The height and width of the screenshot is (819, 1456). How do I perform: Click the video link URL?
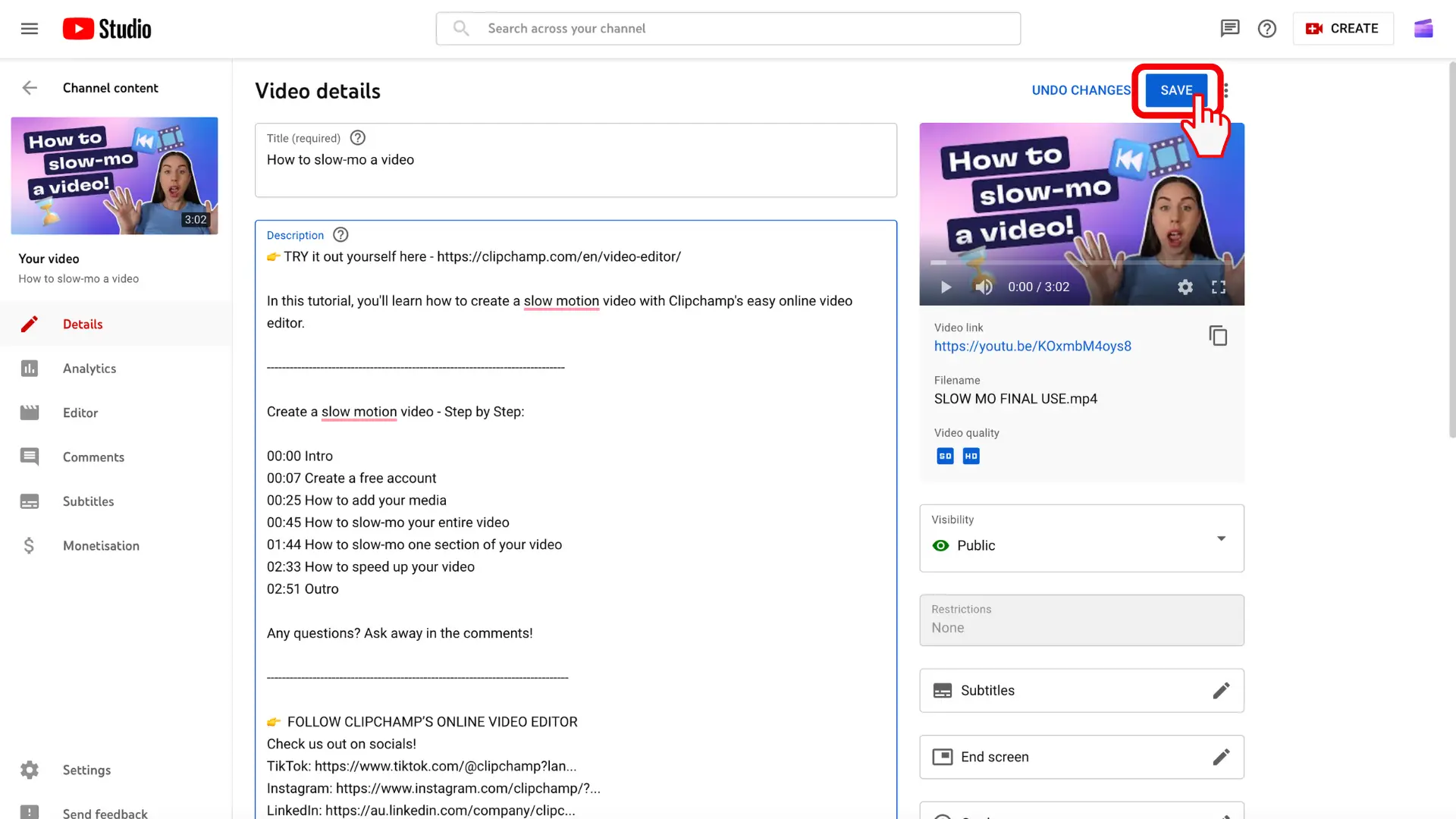pyautogui.click(x=1033, y=346)
